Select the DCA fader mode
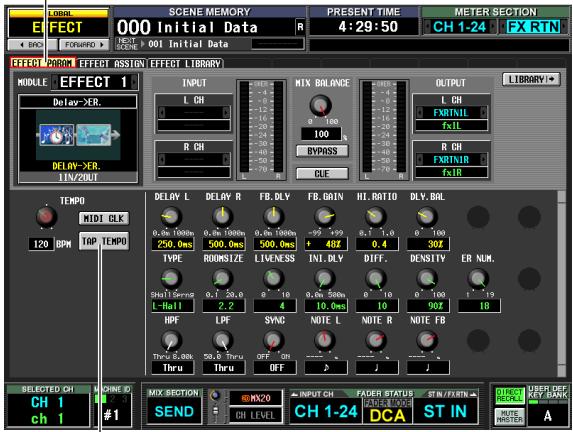This screenshot has width=573, height=432. [388, 416]
